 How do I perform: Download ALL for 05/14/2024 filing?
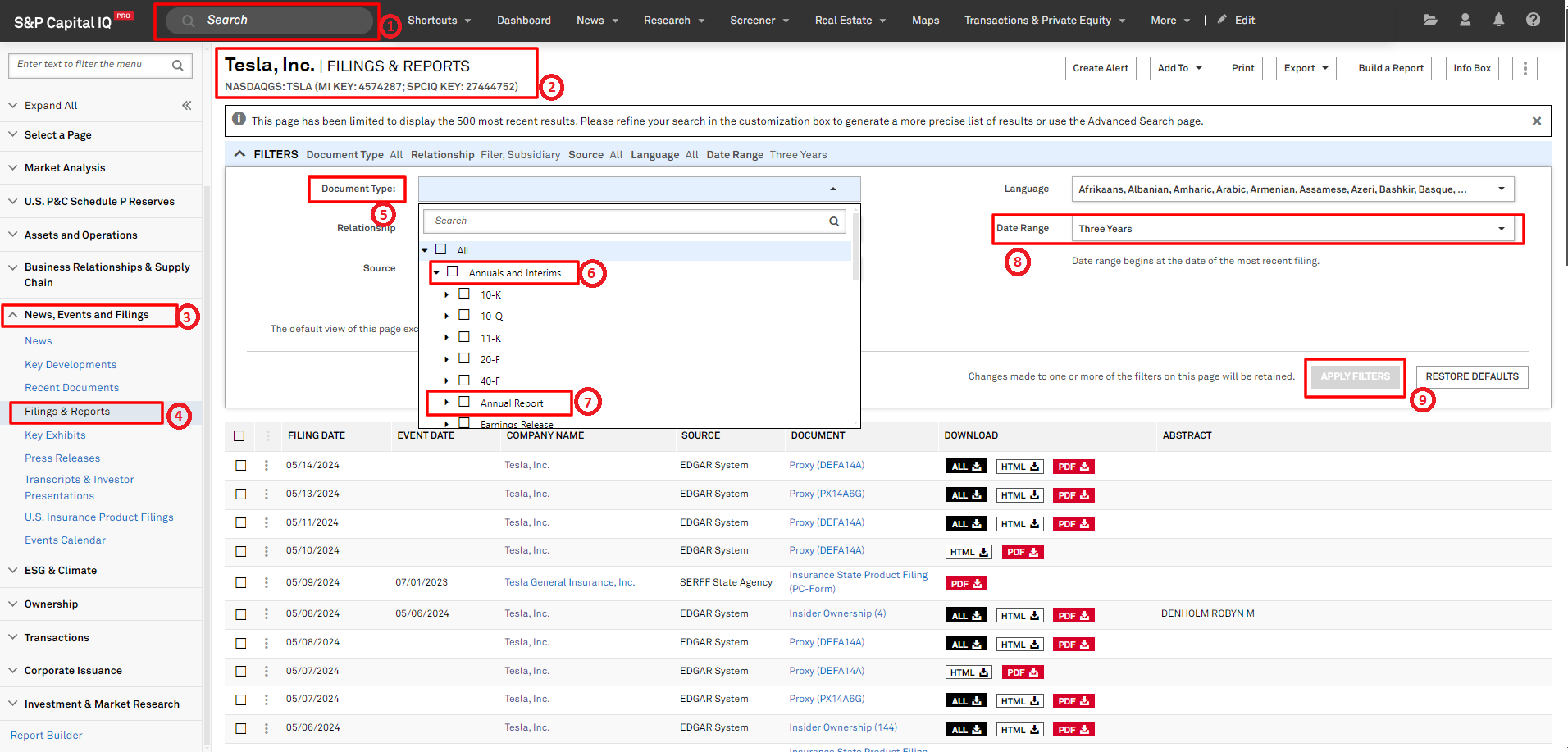[x=967, y=467]
